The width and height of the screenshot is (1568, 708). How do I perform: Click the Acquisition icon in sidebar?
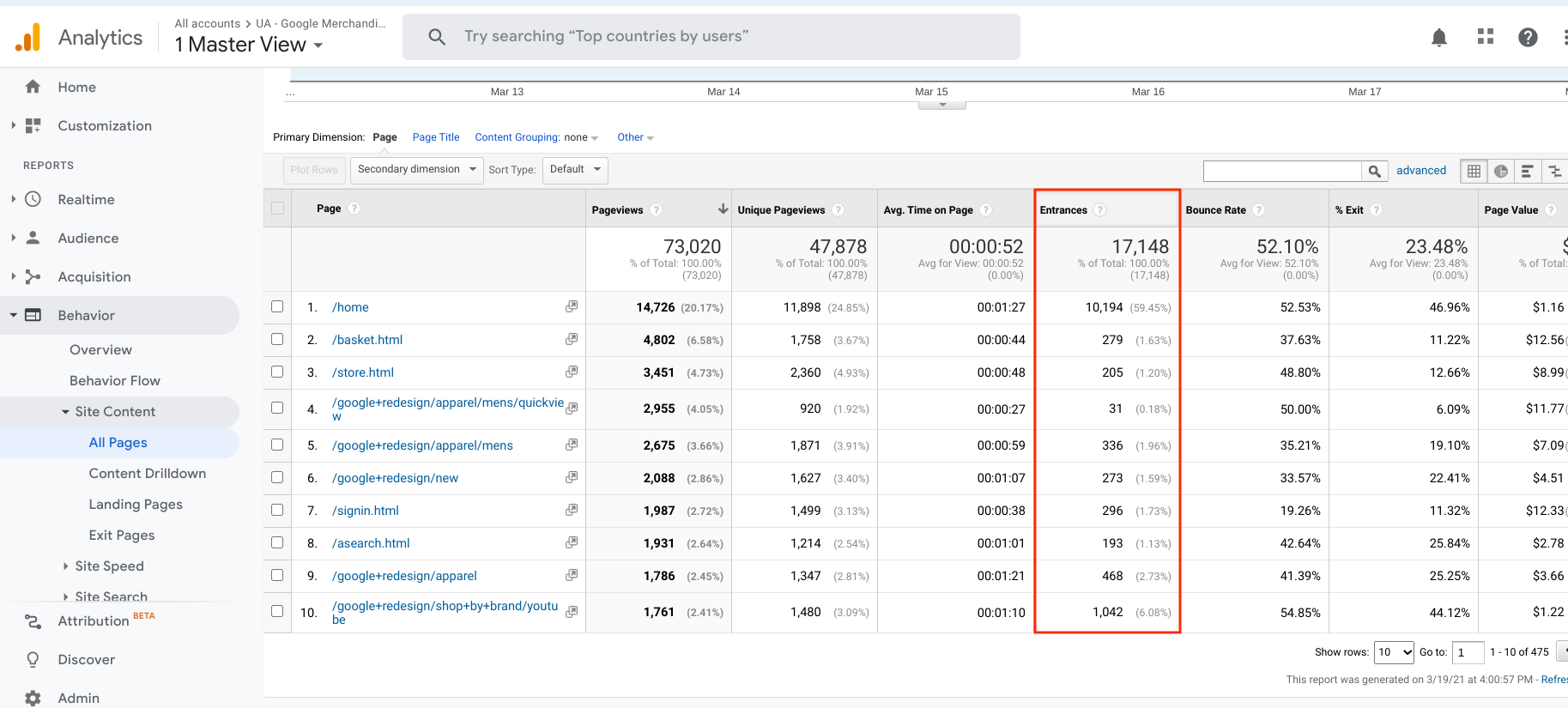pos(33,276)
